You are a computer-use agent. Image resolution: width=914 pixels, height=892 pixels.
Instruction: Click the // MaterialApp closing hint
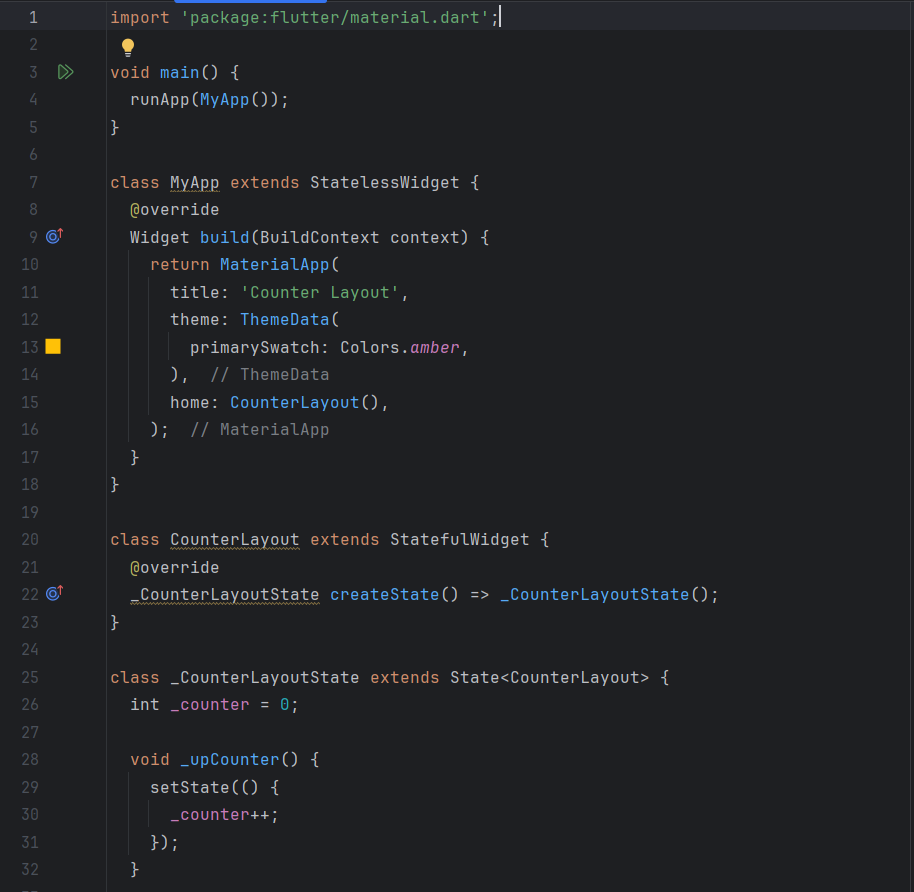[x=260, y=430]
